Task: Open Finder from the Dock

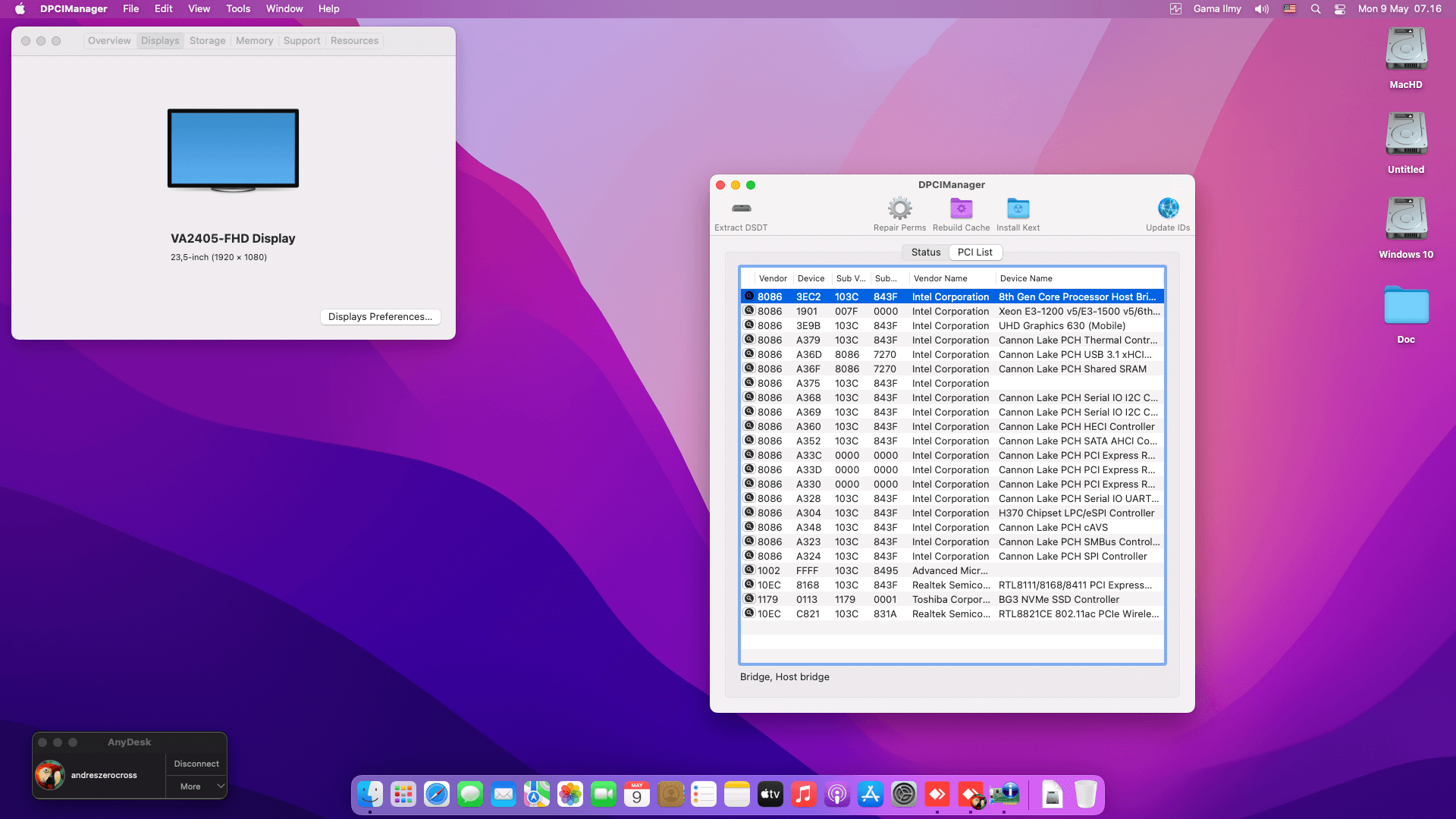Action: [x=370, y=794]
